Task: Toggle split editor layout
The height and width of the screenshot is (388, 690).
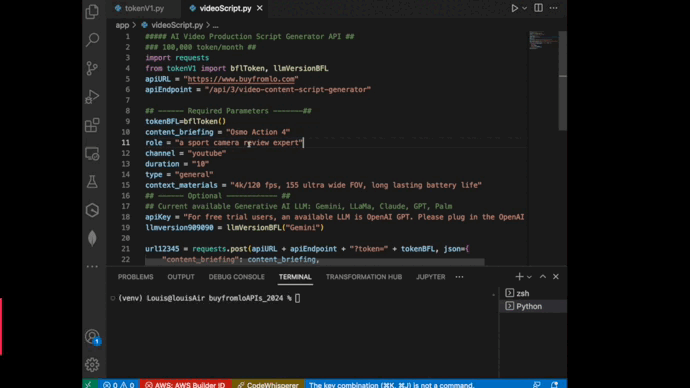Action: 538,8
